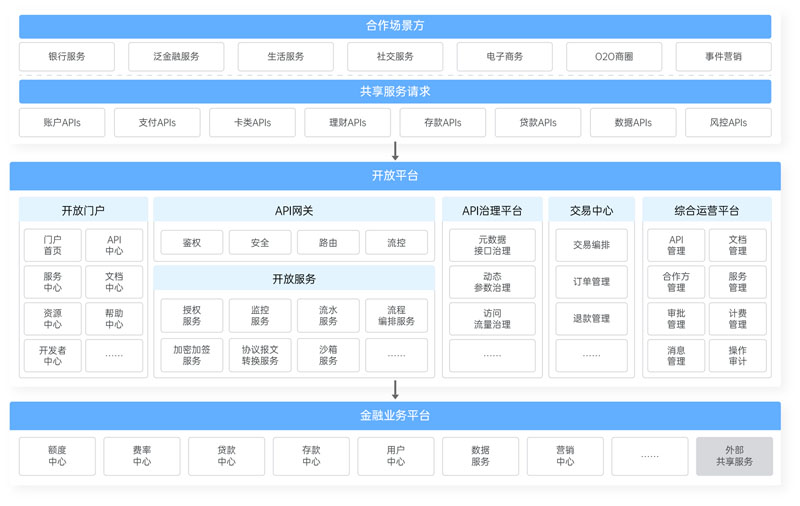800x506 pixels.
Task: Open the 沙箱服务 box
Action: click(328, 356)
